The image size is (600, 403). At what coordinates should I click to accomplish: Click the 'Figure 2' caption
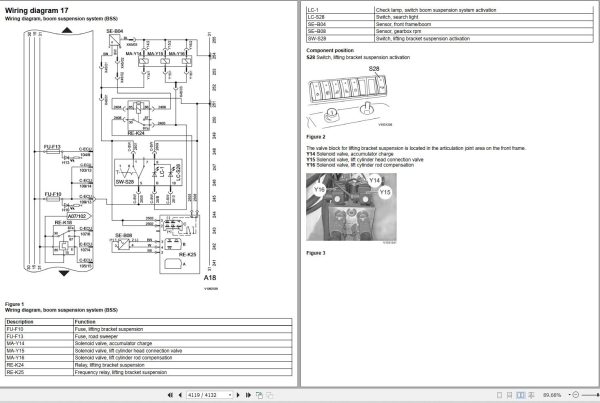point(316,137)
